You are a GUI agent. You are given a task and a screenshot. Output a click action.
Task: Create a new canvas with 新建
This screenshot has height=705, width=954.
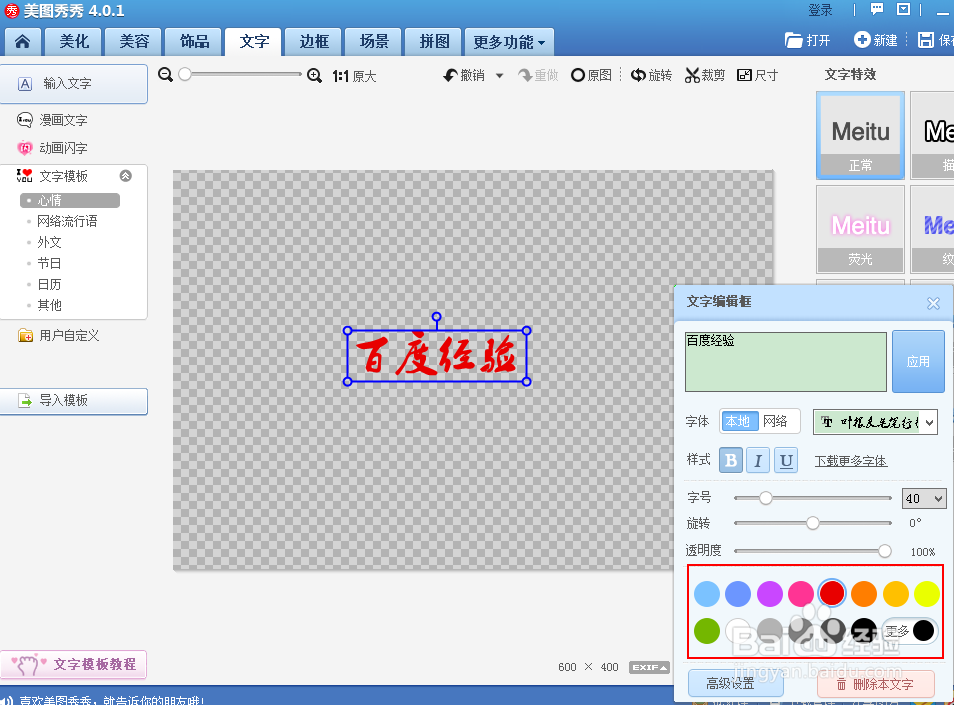876,40
